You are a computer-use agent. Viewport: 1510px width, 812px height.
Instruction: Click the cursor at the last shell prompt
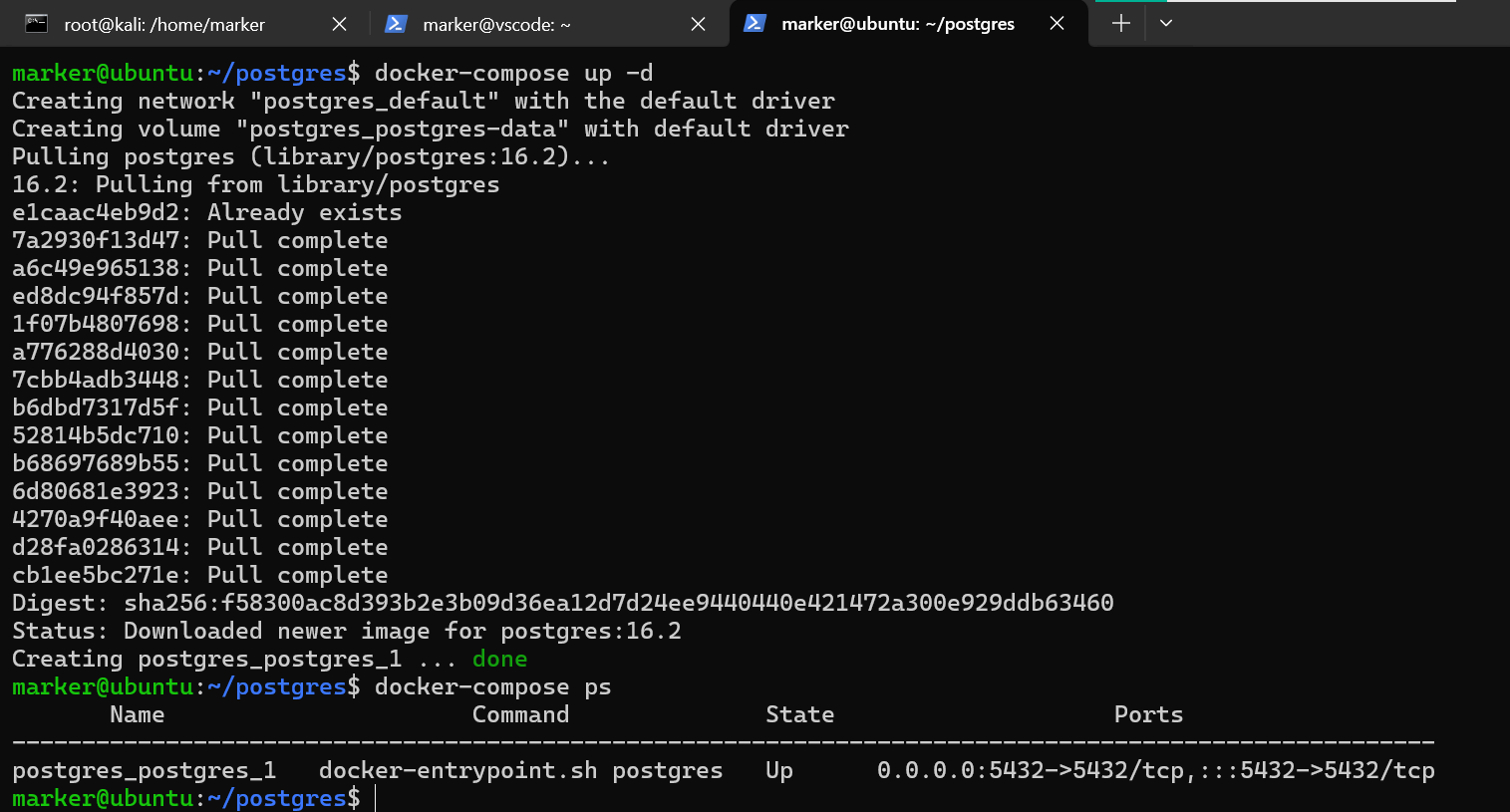[x=376, y=798]
